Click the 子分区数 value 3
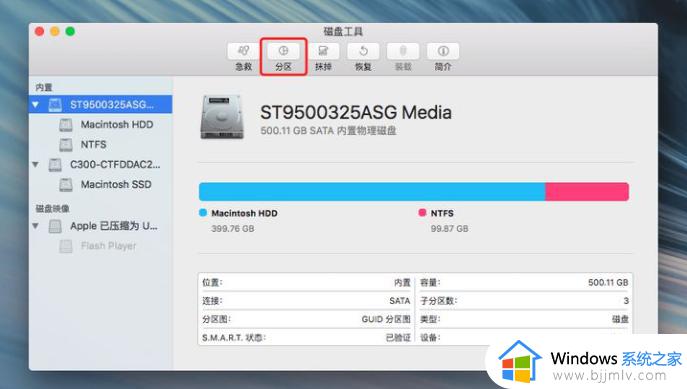Image resolution: width=687 pixels, height=389 pixels. [626, 301]
